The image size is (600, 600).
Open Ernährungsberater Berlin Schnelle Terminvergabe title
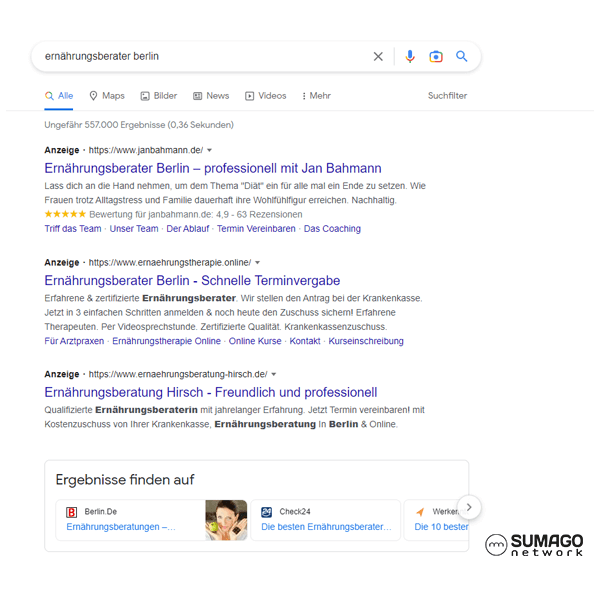pos(192,280)
